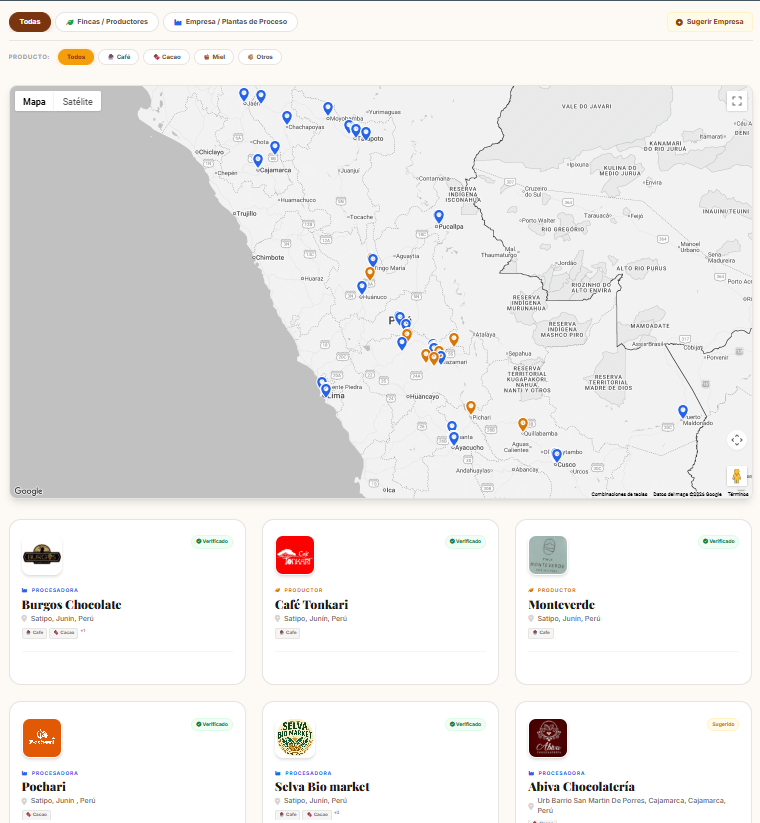The height and width of the screenshot is (823, 760).
Task: Click the Café tag on Café Tonkari card
Action: pos(288,633)
